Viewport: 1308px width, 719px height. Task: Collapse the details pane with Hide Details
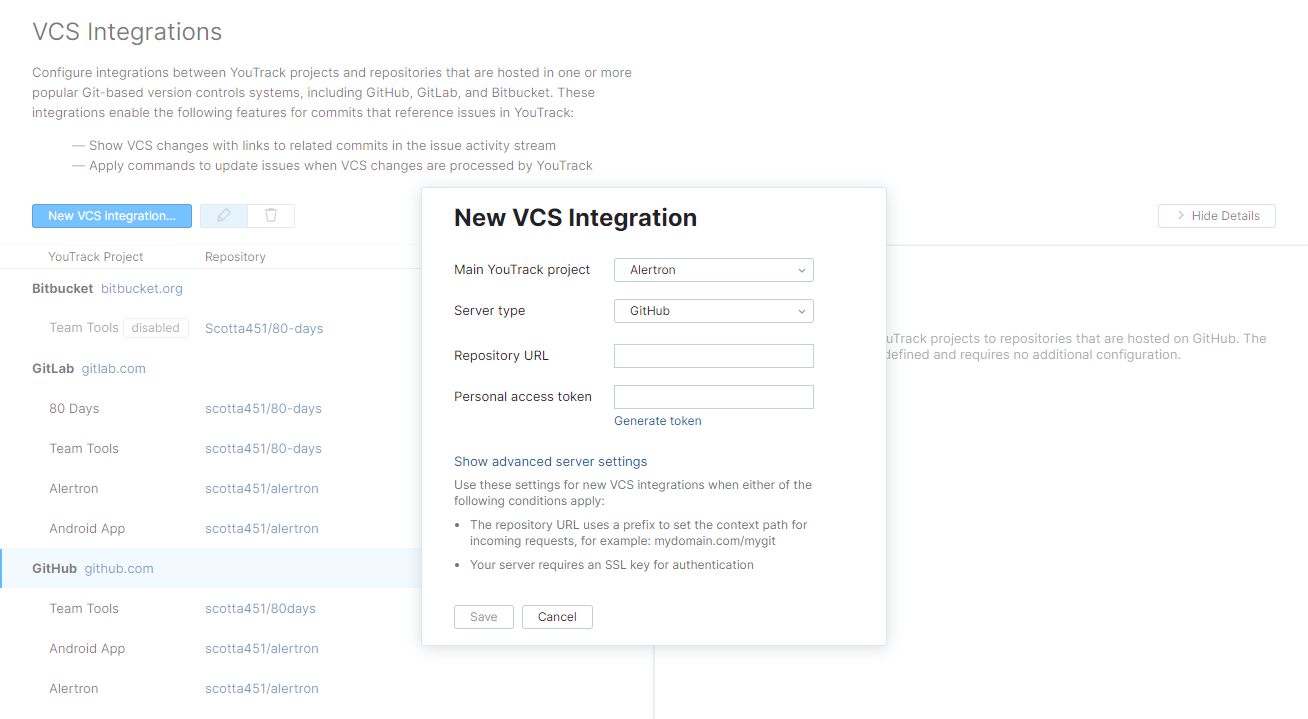click(x=1216, y=215)
